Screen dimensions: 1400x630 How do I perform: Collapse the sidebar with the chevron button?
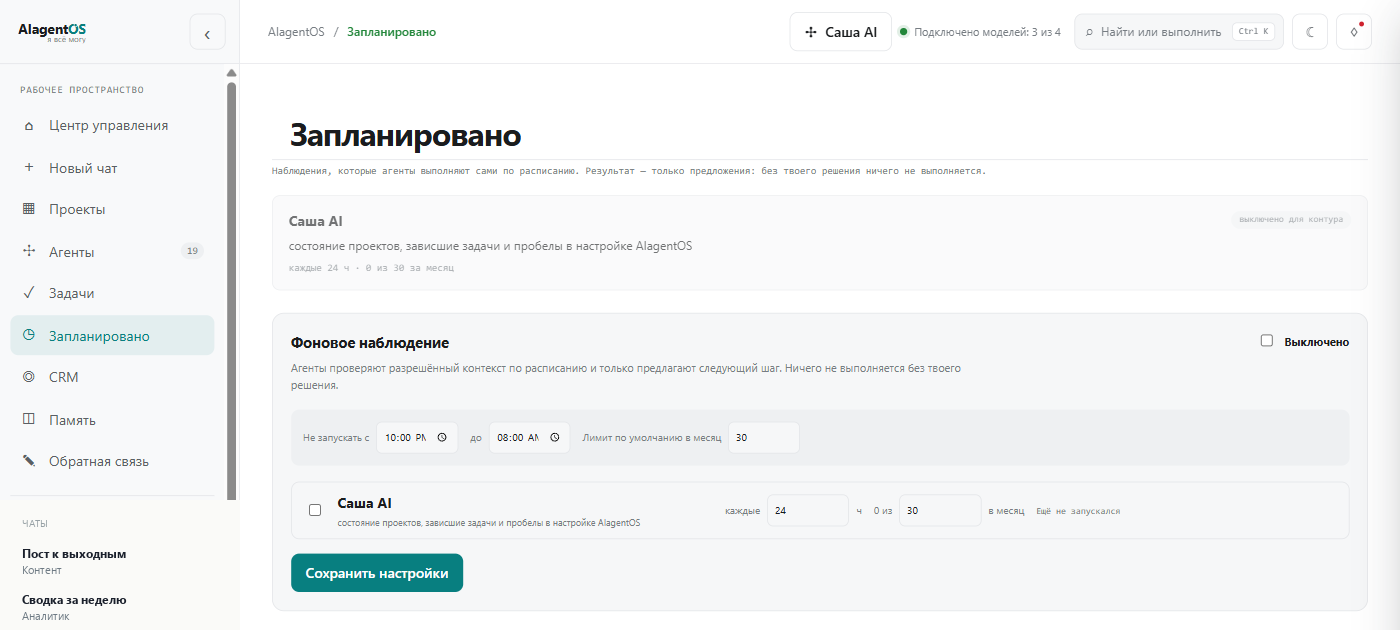point(207,33)
